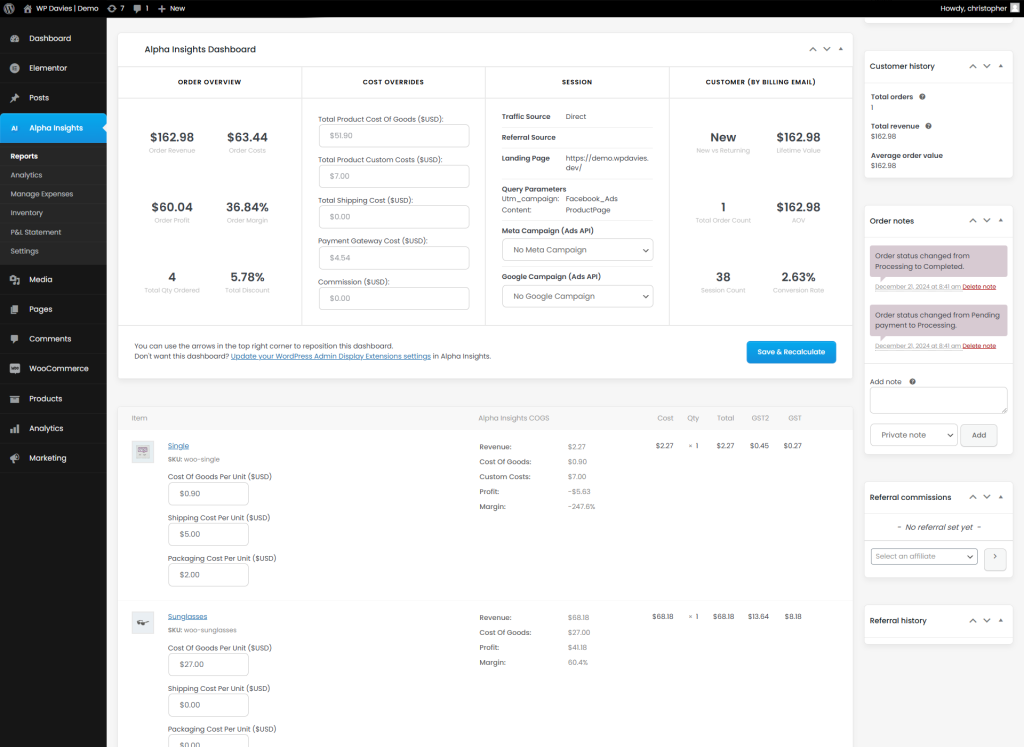
Task: Select the Marketing megaphone icon
Action: (x=18, y=458)
